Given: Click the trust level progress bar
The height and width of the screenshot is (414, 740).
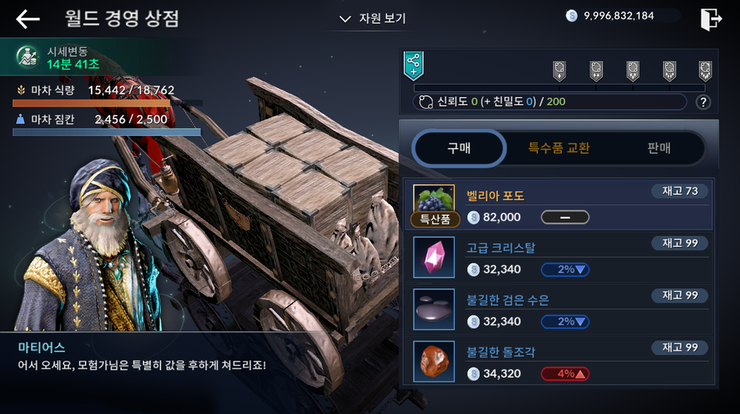Looking at the screenshot, I should point(560,88).
